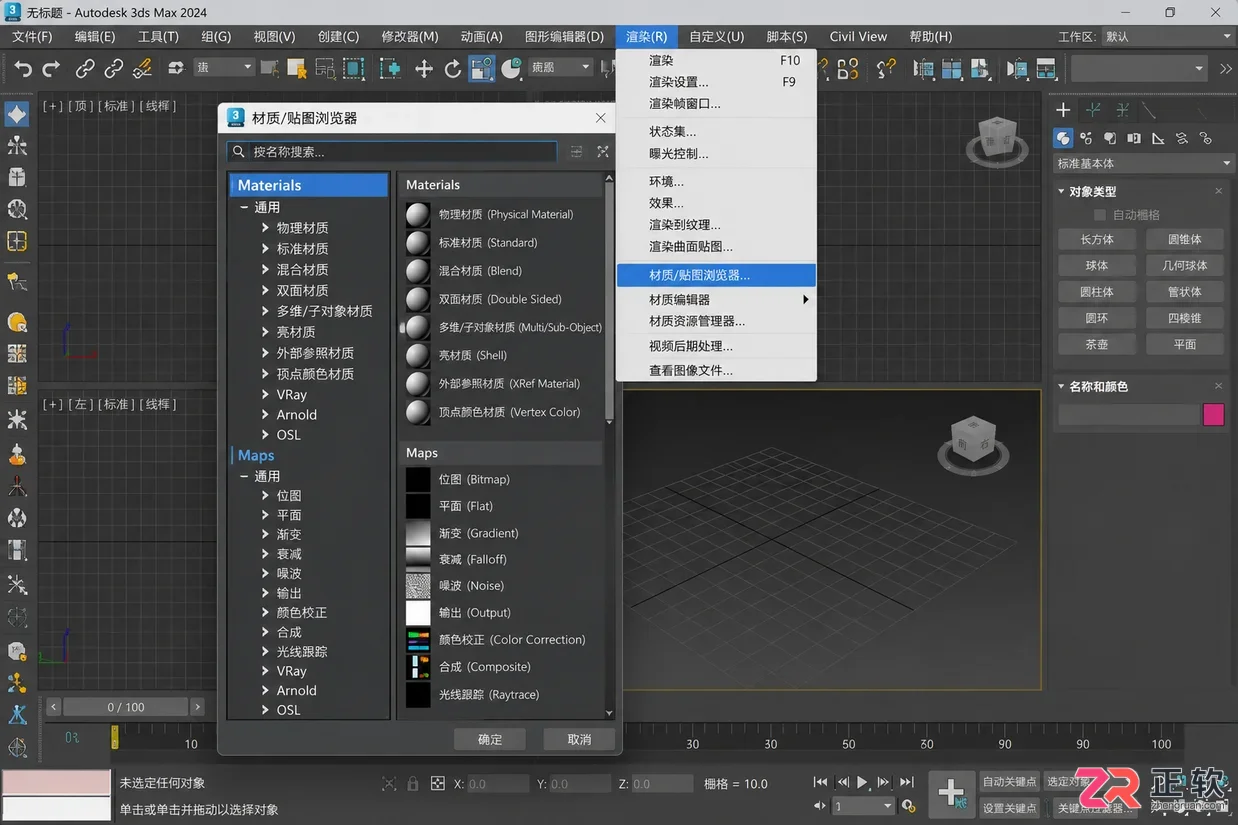This screenshot has height=825, width=1238.
Task: Click the play animation button
Action: pyautogui.click(x=863, y=782)
